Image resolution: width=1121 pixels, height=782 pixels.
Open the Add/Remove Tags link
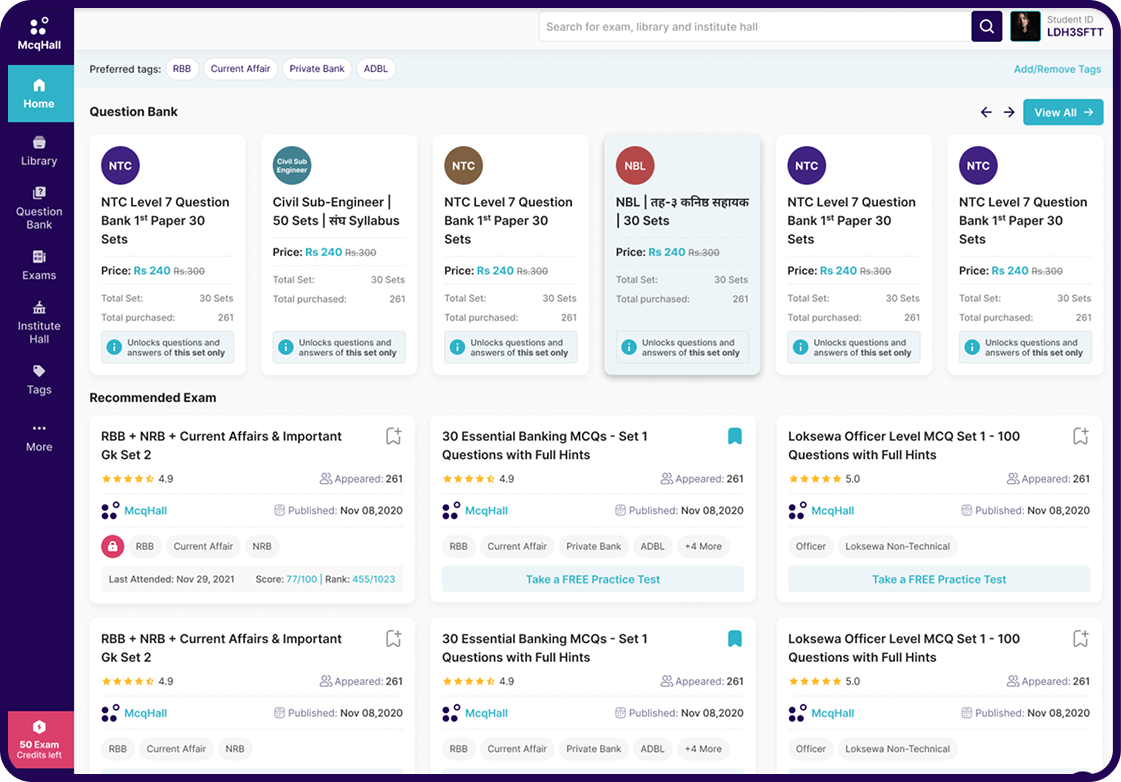(1057, 70)
